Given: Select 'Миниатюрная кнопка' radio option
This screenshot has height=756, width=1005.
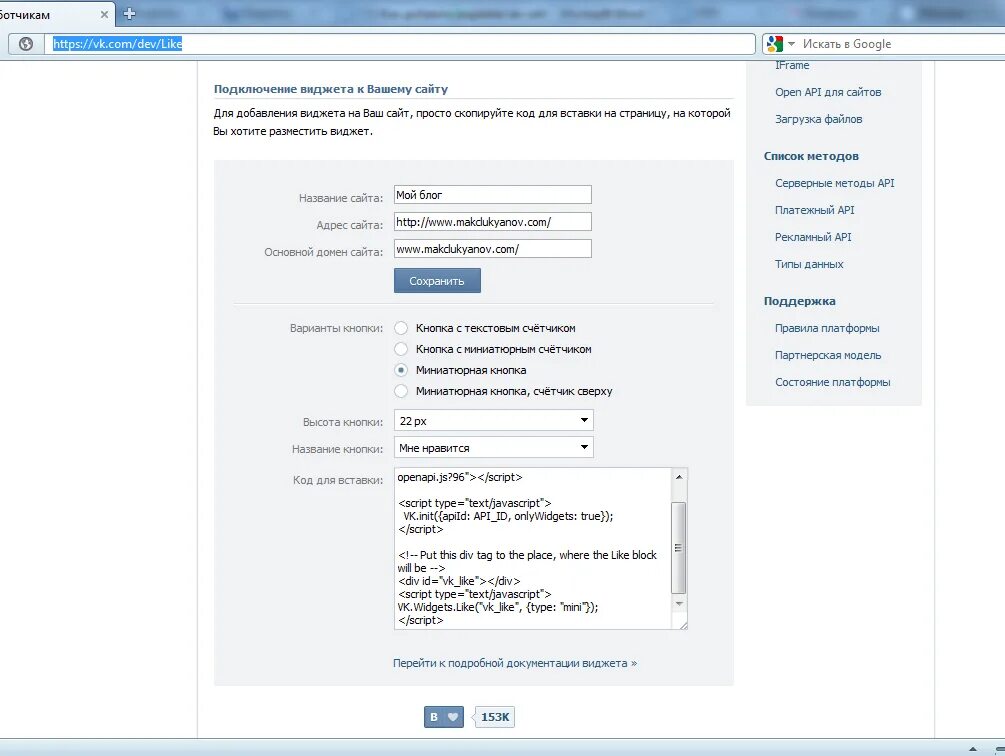Looking at the screenshot, I should point(401,370).
